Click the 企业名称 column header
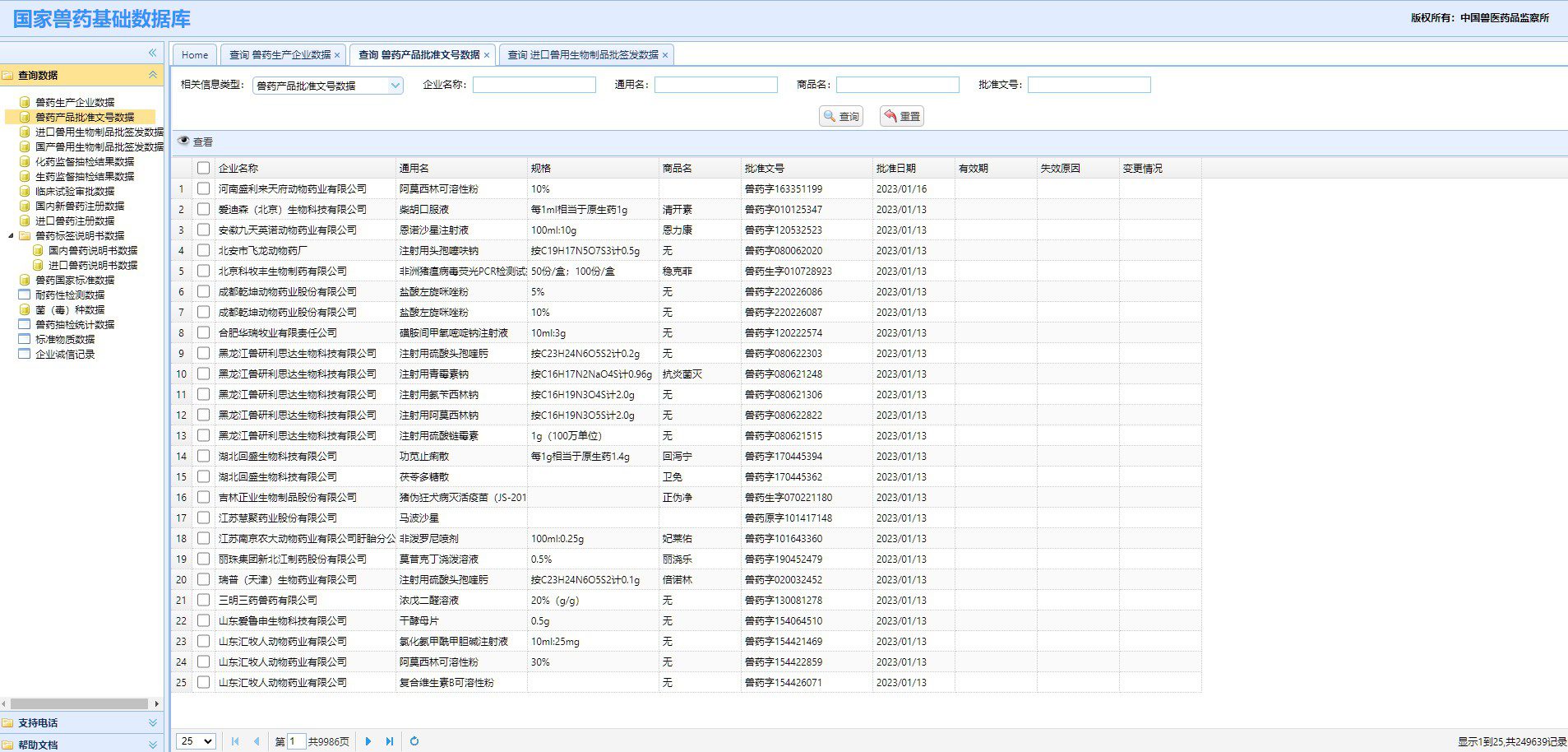Image resolution: width=1568 pixels, height=752 pixels. (x=305, y=168)
